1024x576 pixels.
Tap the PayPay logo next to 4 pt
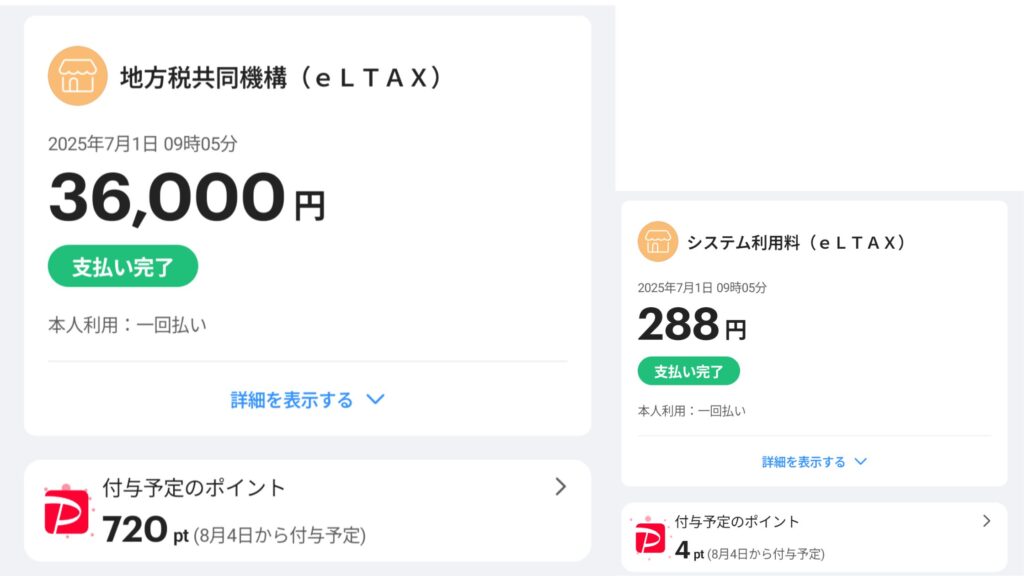[x=650, y=537]
